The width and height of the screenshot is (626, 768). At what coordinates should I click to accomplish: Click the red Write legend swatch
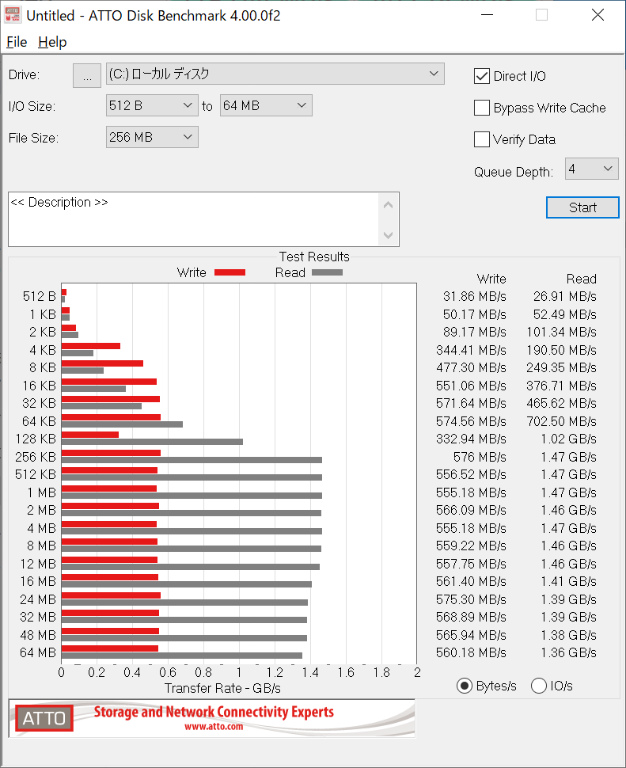coord(230,272)
